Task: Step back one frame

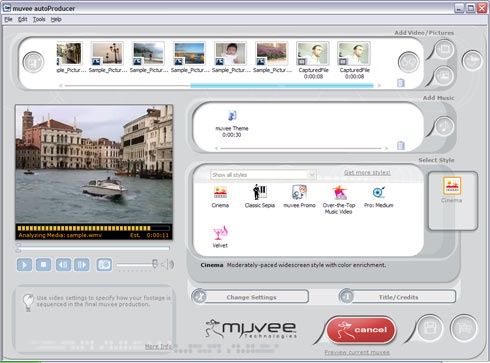Action: [63, 265]
